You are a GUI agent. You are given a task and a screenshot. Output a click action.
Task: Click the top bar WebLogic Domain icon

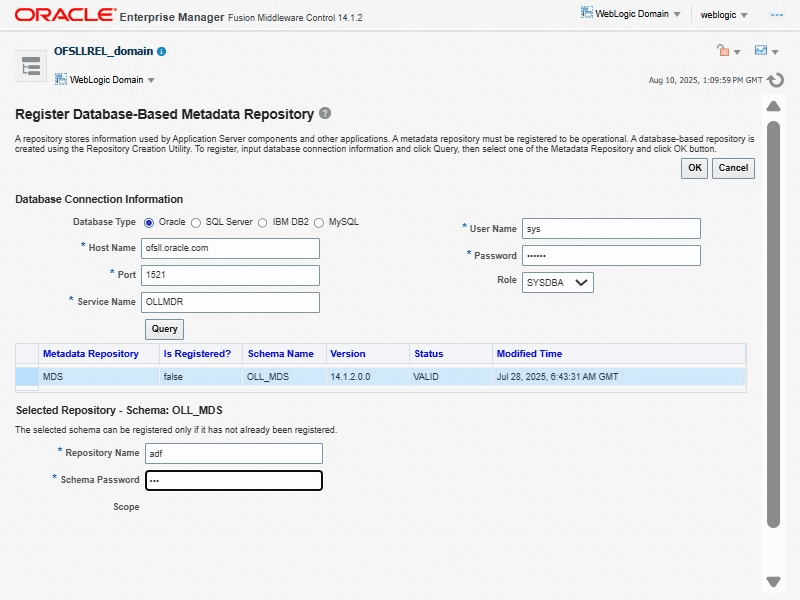coord(587,12)
